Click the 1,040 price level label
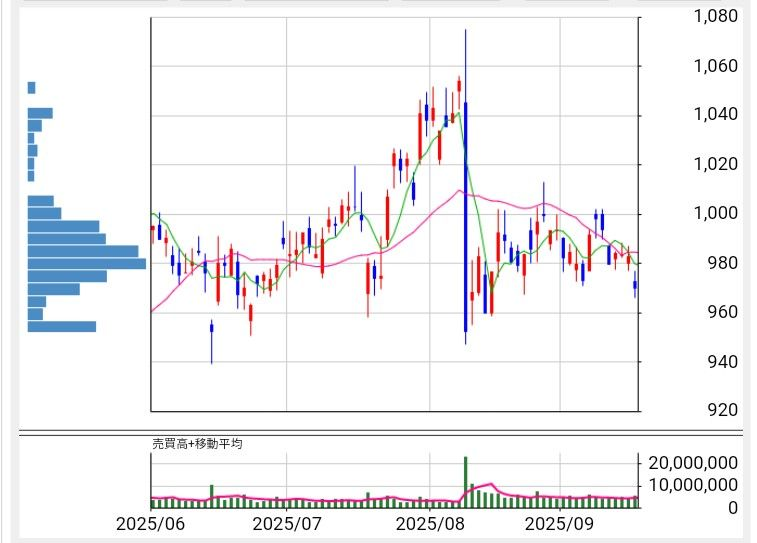This screenshot has height=543, width=757. 715,114
